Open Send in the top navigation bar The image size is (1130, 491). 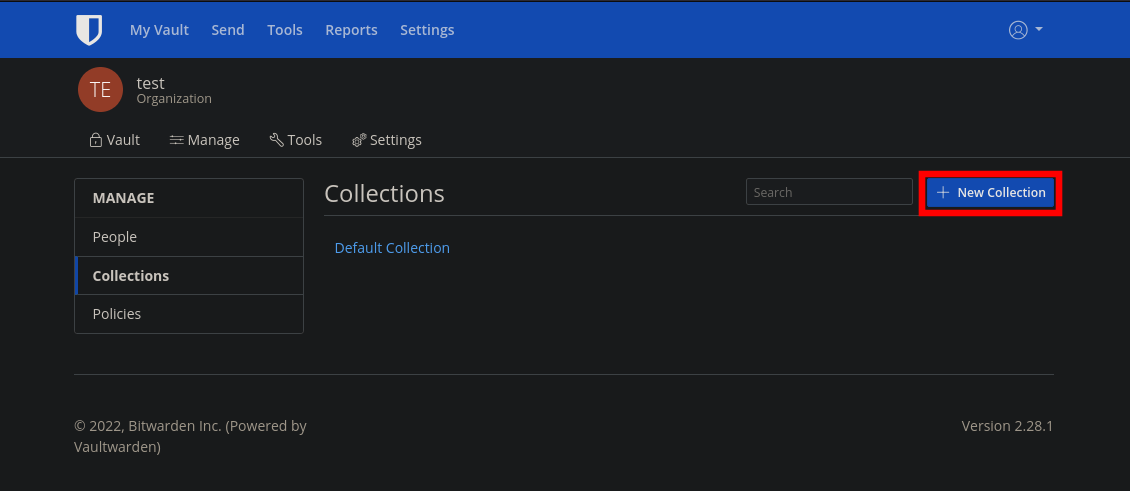[228, 30]
